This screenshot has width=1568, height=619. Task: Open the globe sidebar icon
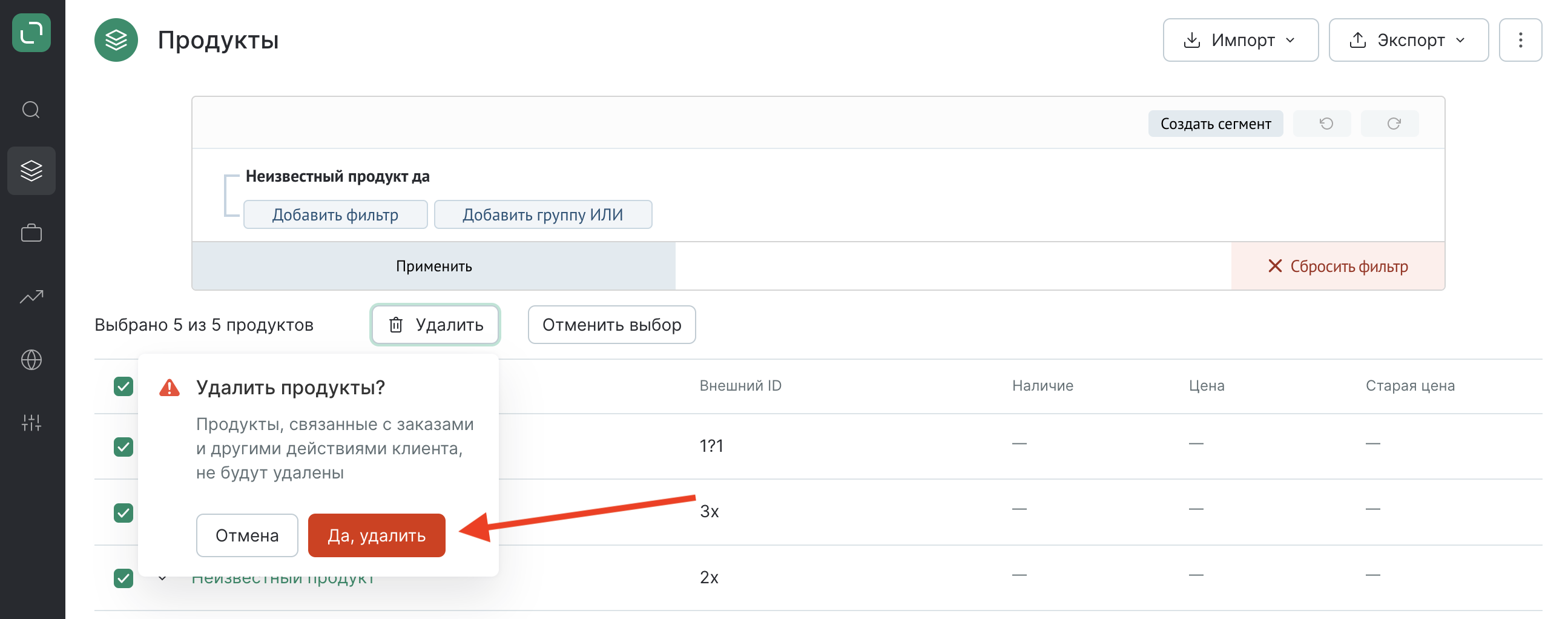pos(31,360)
